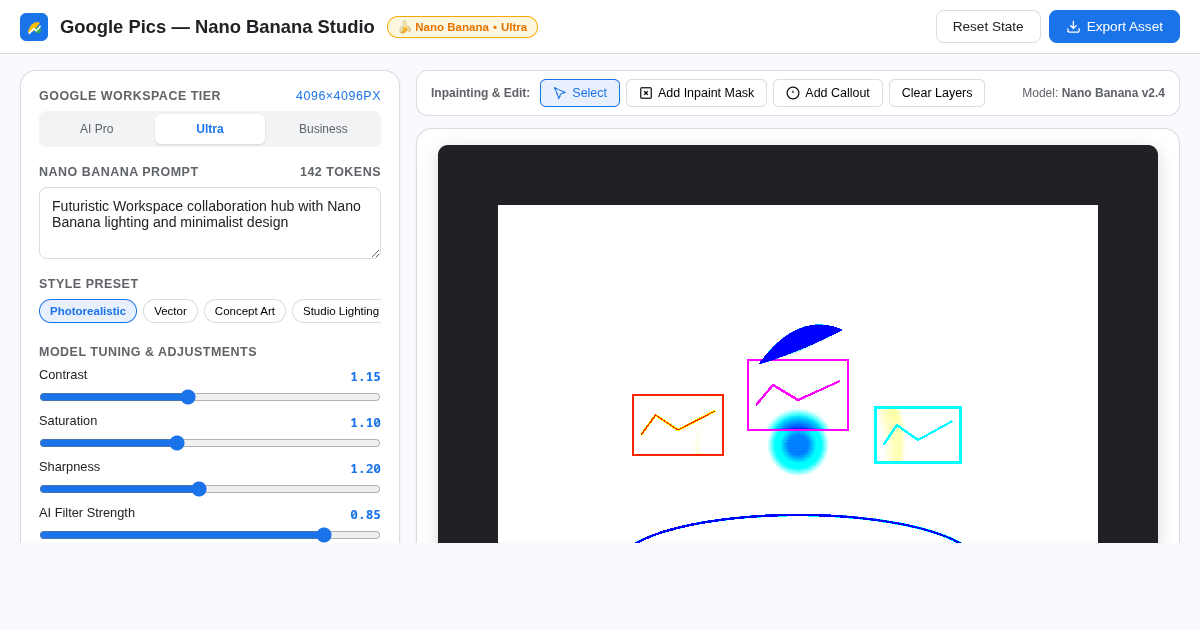Click the Sharpness value 1.20
The height and width of the screenshot is (630, 1200).
[365, 469]
